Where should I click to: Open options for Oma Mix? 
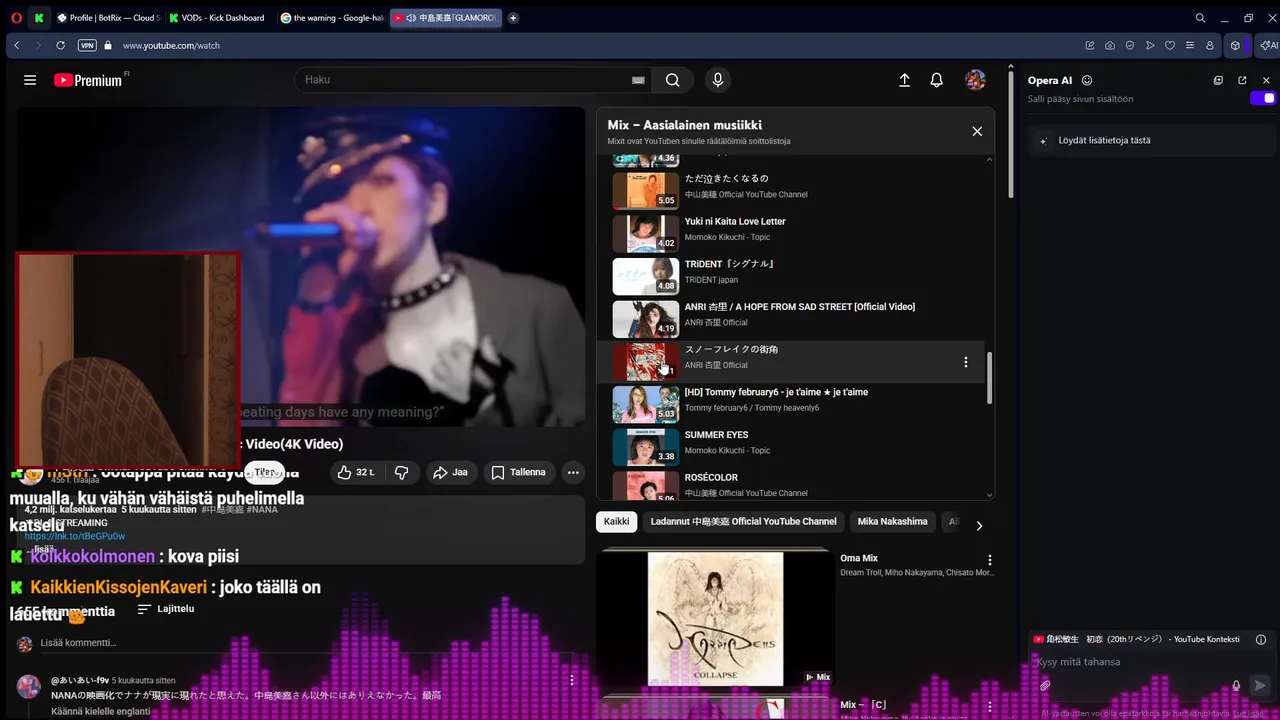pos(990,560)
